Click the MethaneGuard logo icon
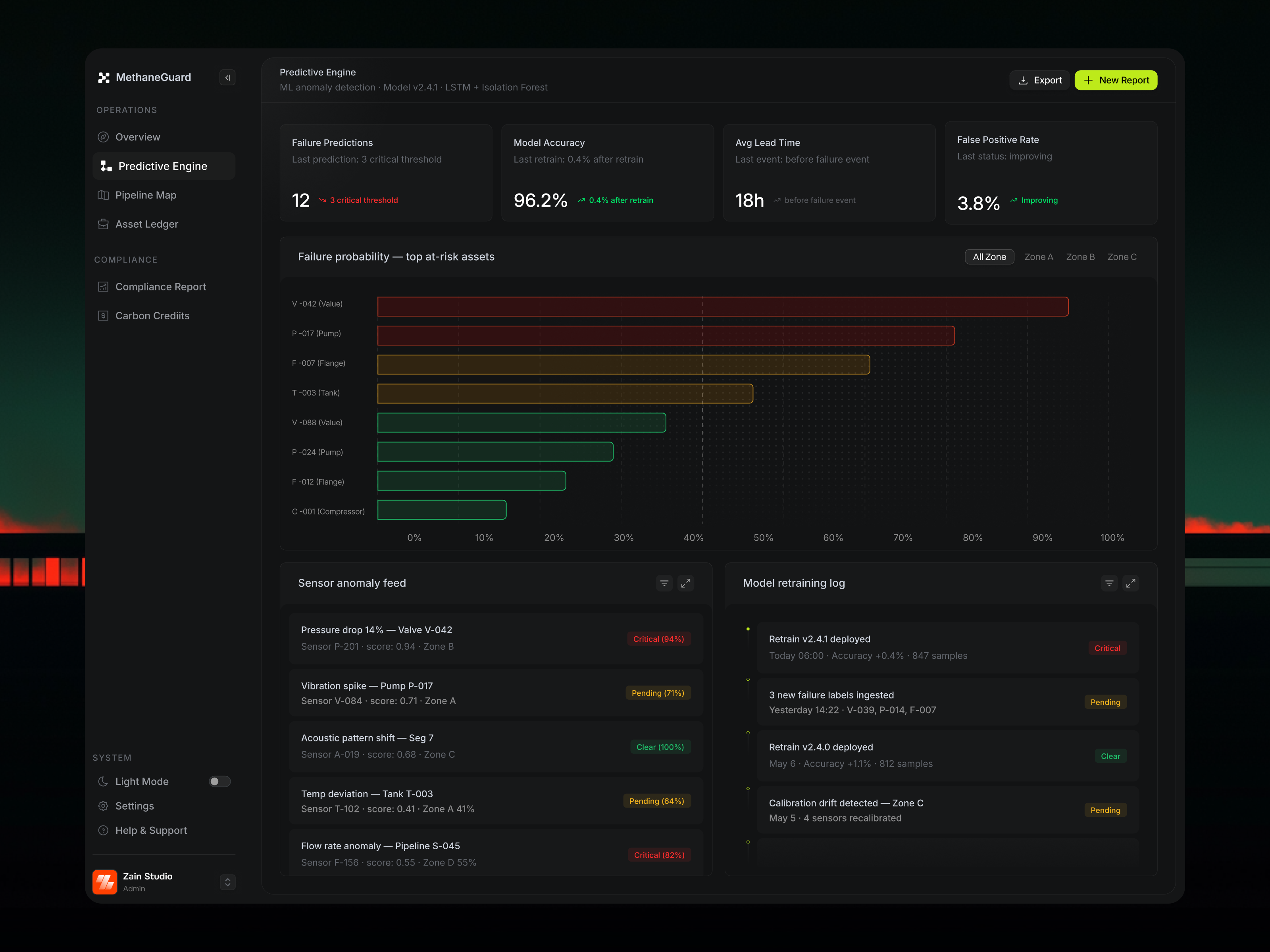This screenshot has height=952, width=1270. [x=104, y=77]
